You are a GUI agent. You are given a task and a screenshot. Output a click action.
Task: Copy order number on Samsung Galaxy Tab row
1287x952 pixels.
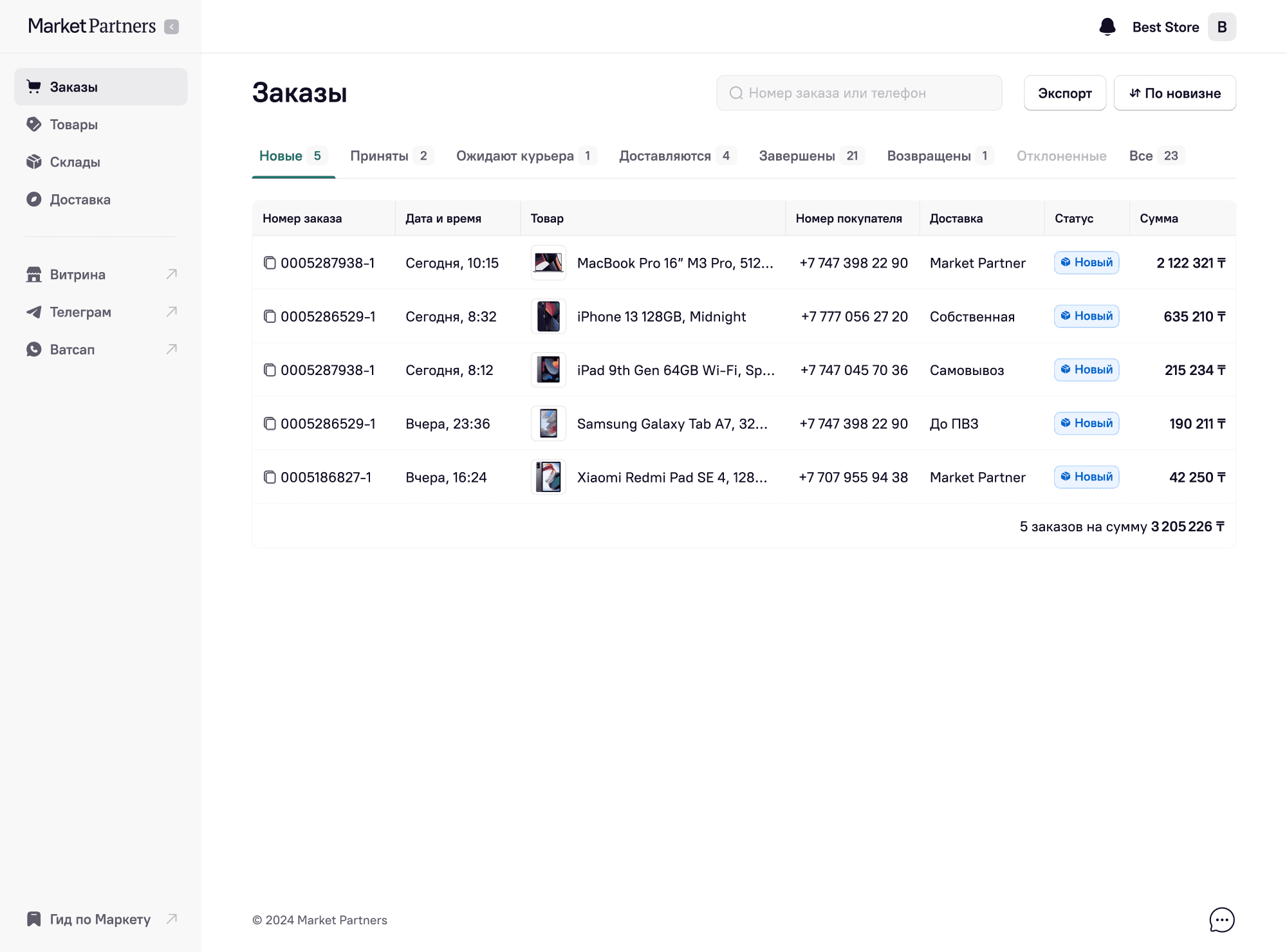coord(270,423)
